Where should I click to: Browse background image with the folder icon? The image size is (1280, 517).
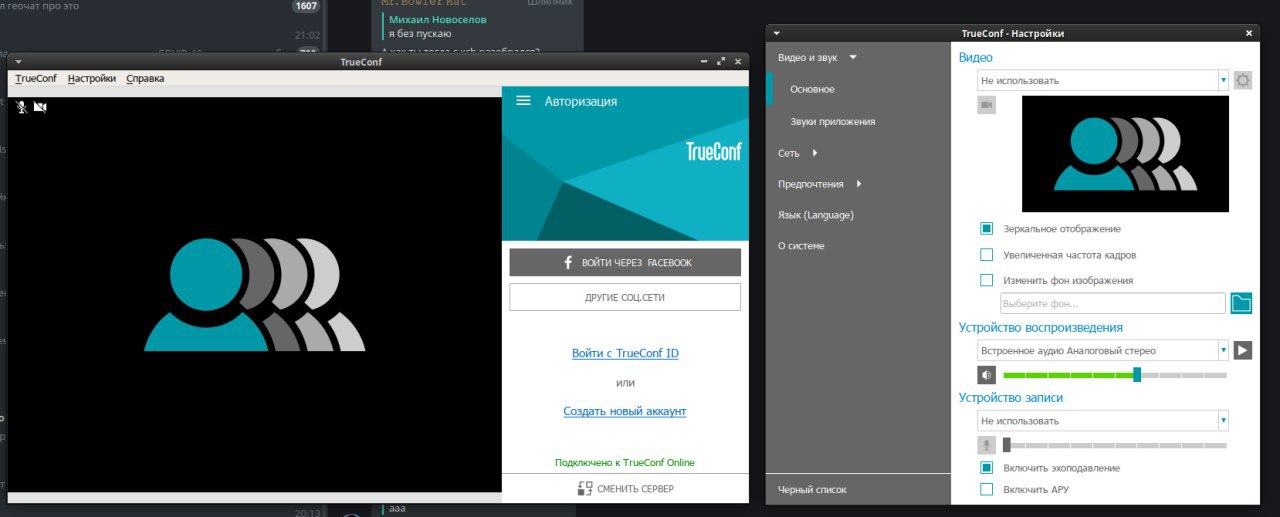click(x=1241, y=303)
